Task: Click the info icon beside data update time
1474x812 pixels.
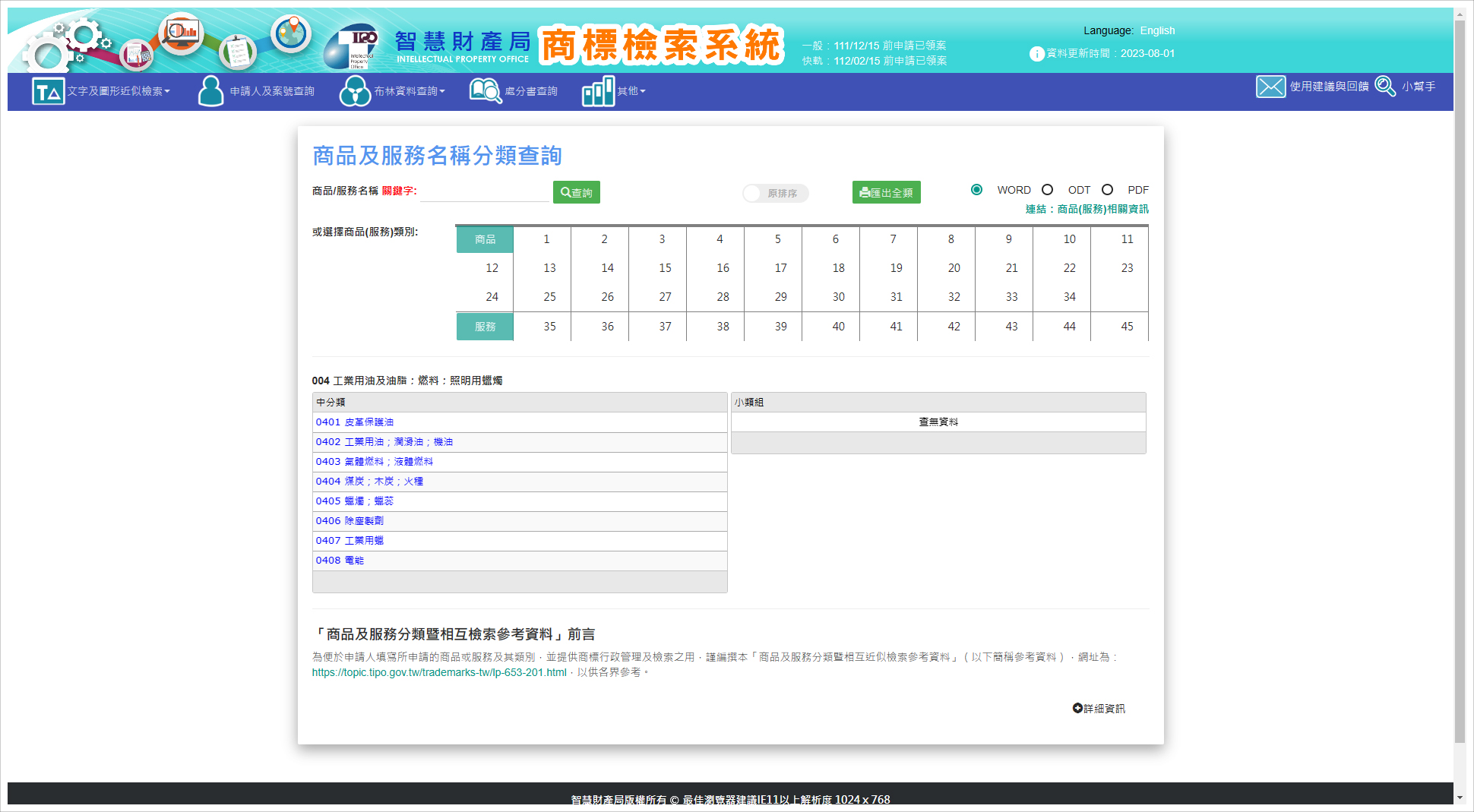Action: (1036, 54)
